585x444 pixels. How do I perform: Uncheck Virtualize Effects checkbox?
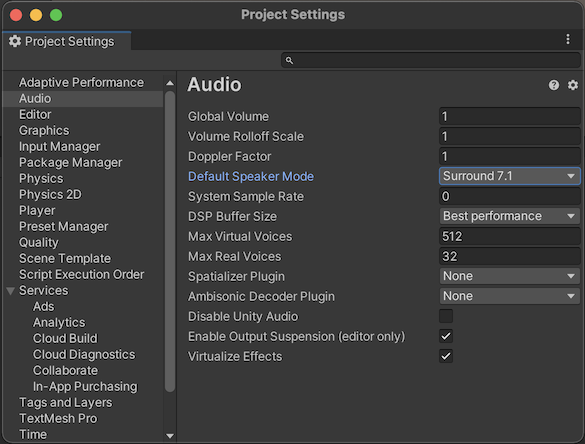[446, 356]
